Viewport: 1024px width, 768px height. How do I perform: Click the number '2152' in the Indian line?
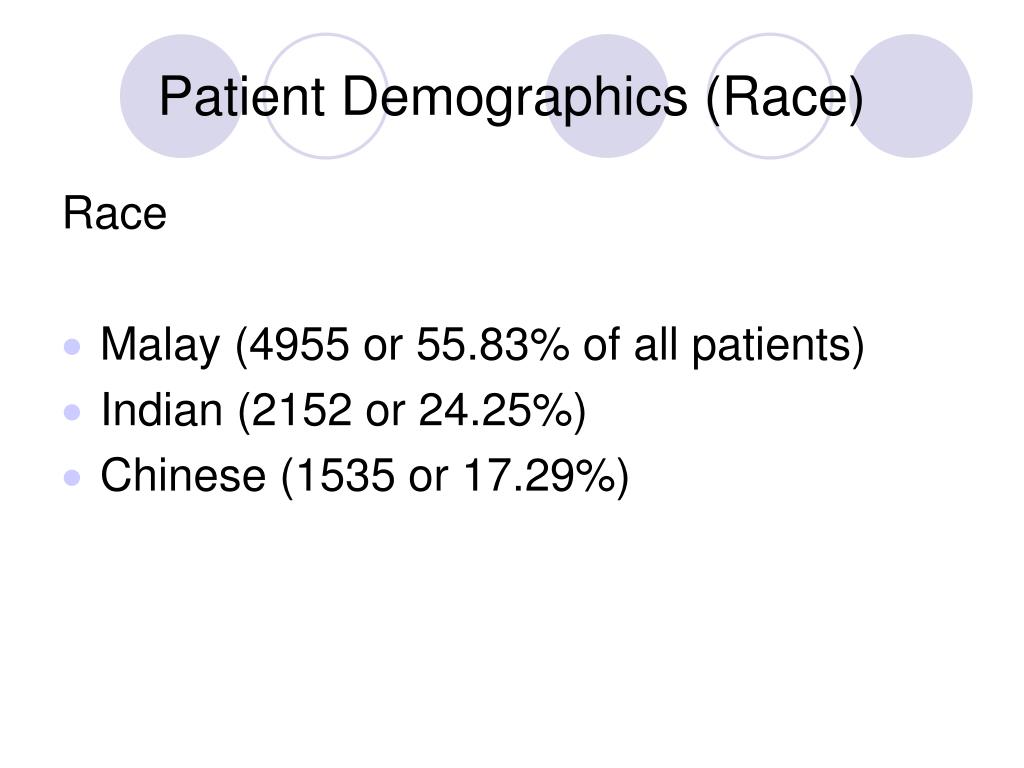302,410
